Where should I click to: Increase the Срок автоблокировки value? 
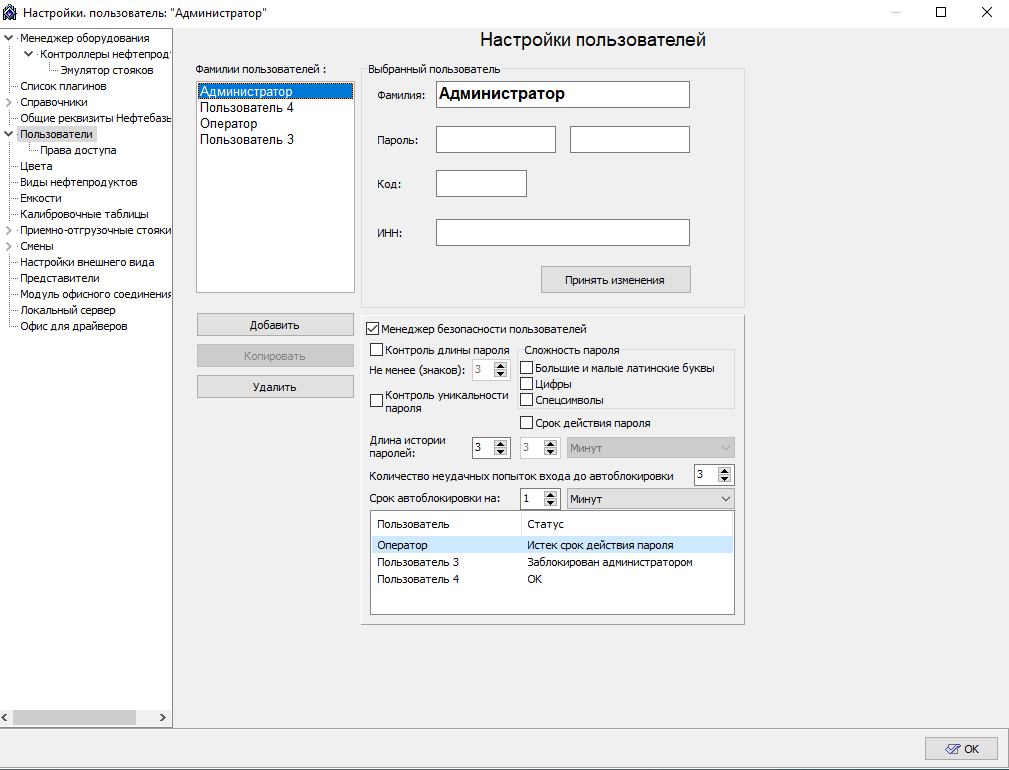(x=550, y=495)
